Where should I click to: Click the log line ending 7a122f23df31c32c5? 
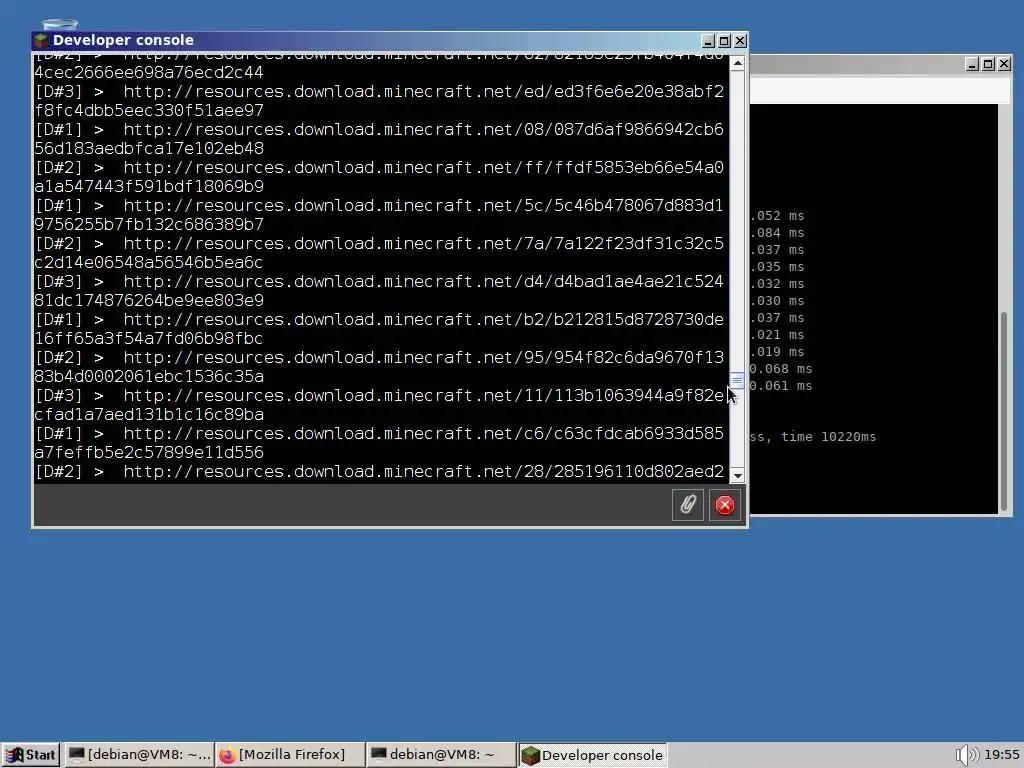tap(379, 244)
